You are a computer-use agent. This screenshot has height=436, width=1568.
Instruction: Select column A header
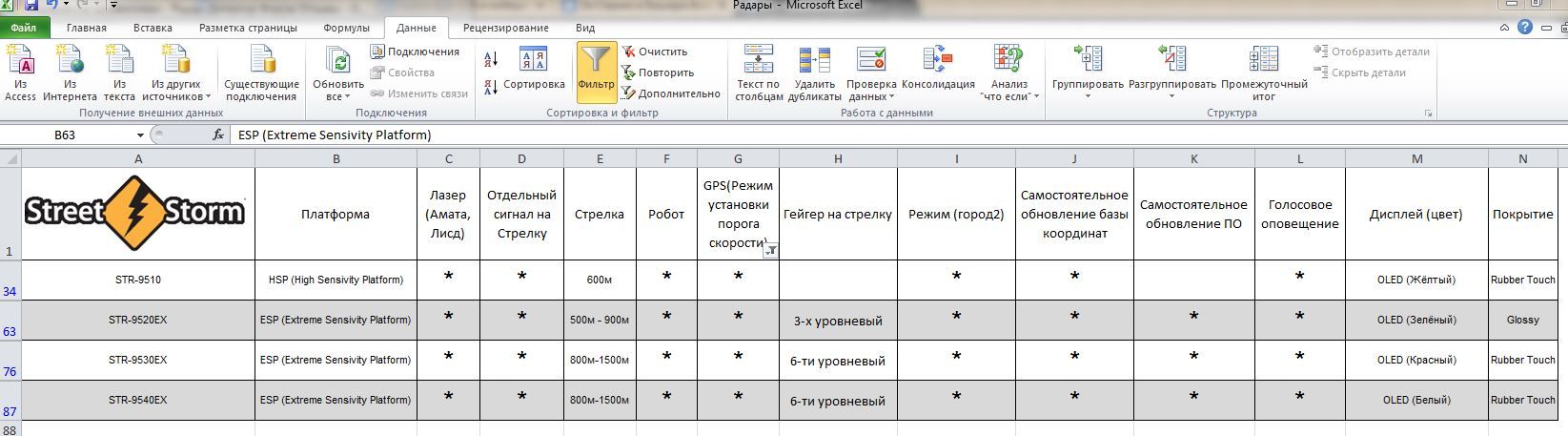tap(138, 158)
